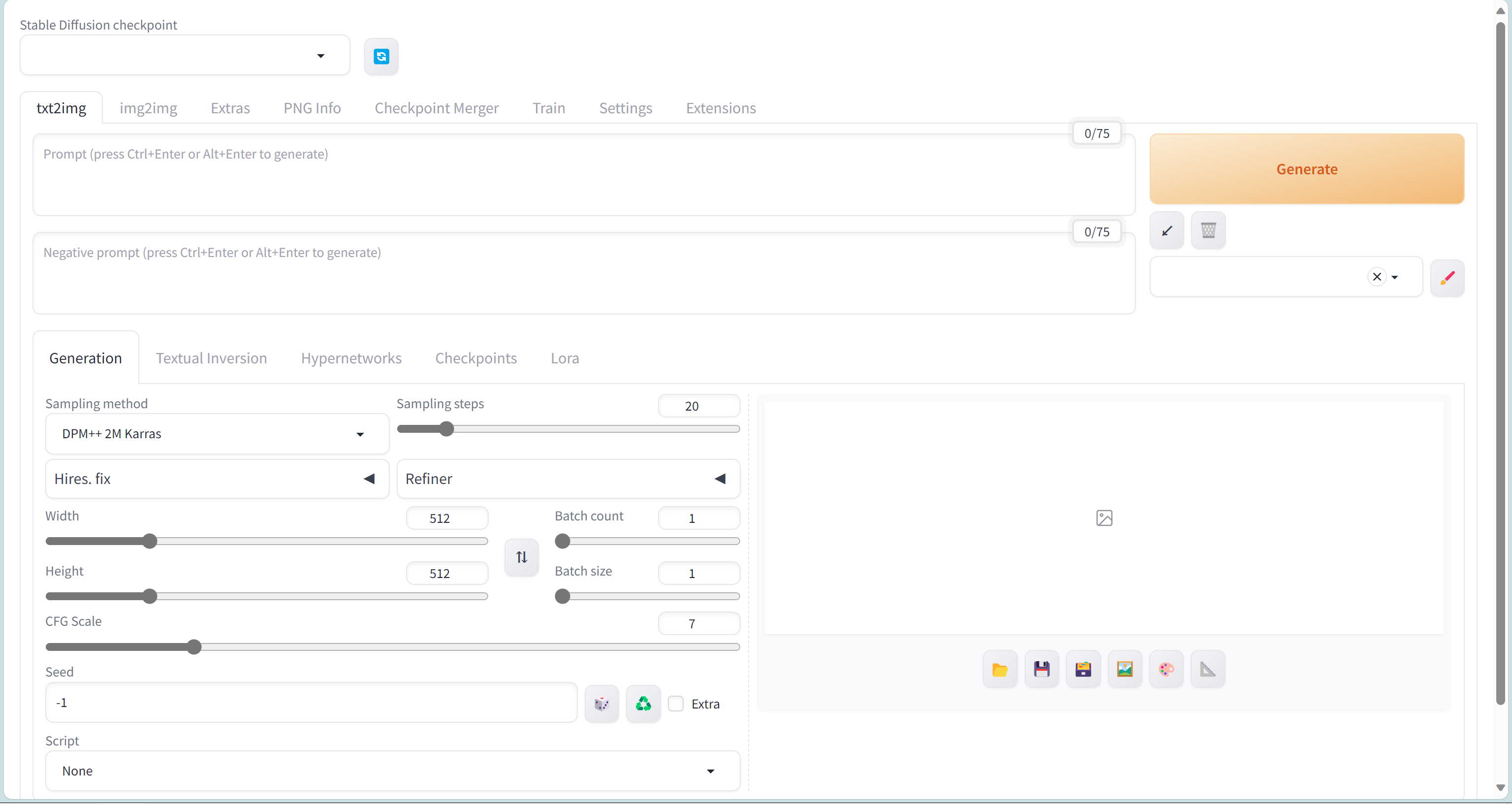Click the Seed input field
The image size is (1512, 804).
311,703
